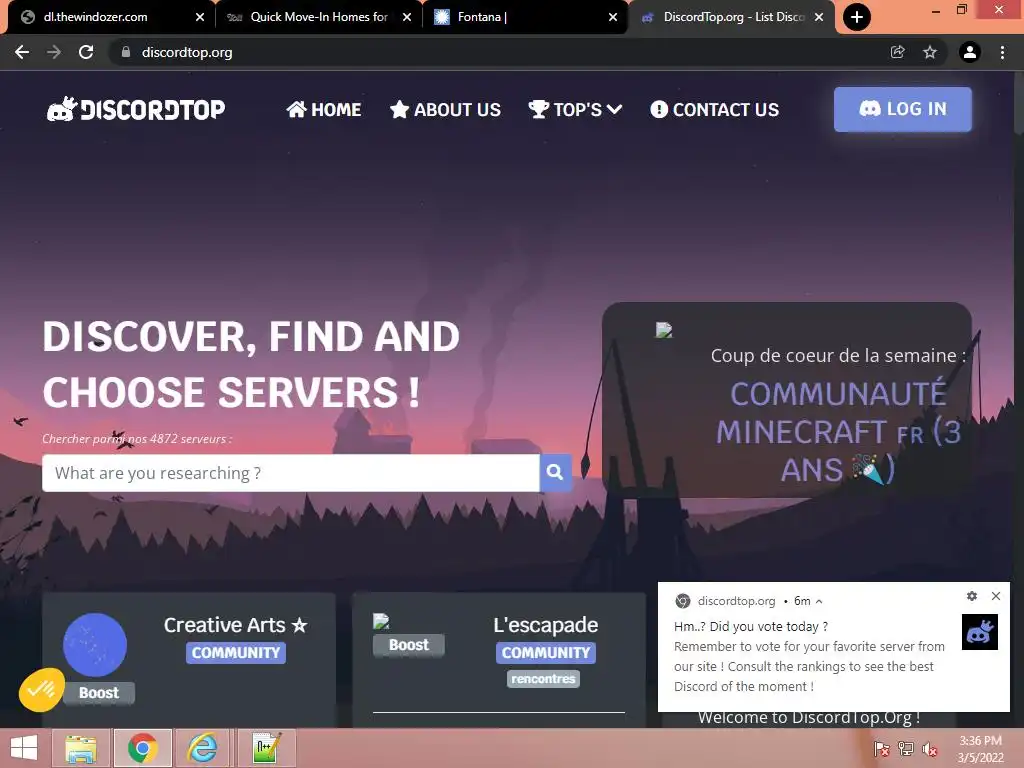Open the CONTACT US page
1024x768 pixels.
point(714,109)
